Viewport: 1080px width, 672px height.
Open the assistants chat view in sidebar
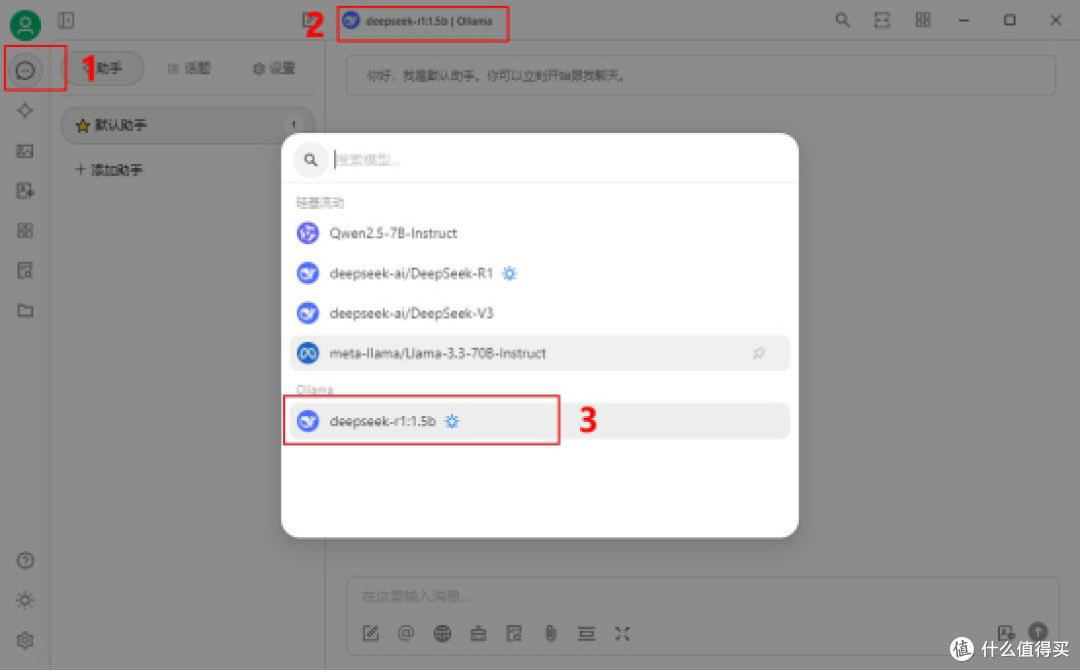click(25, 70)
